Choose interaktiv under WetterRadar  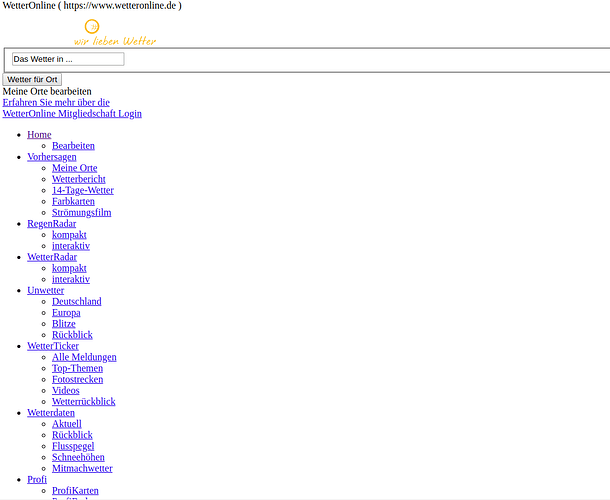pyautogui.click(x=70, y=279)
